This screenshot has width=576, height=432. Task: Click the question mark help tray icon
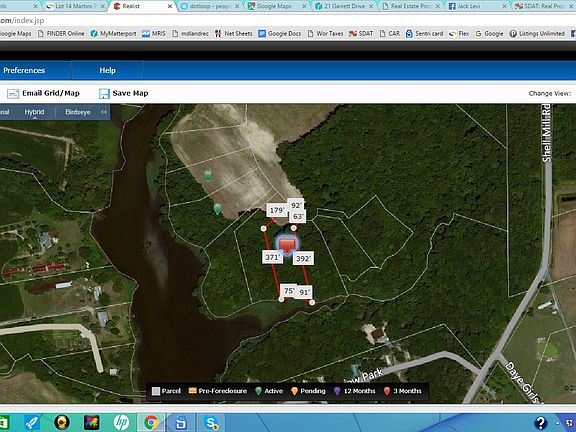tap(540, 423)
